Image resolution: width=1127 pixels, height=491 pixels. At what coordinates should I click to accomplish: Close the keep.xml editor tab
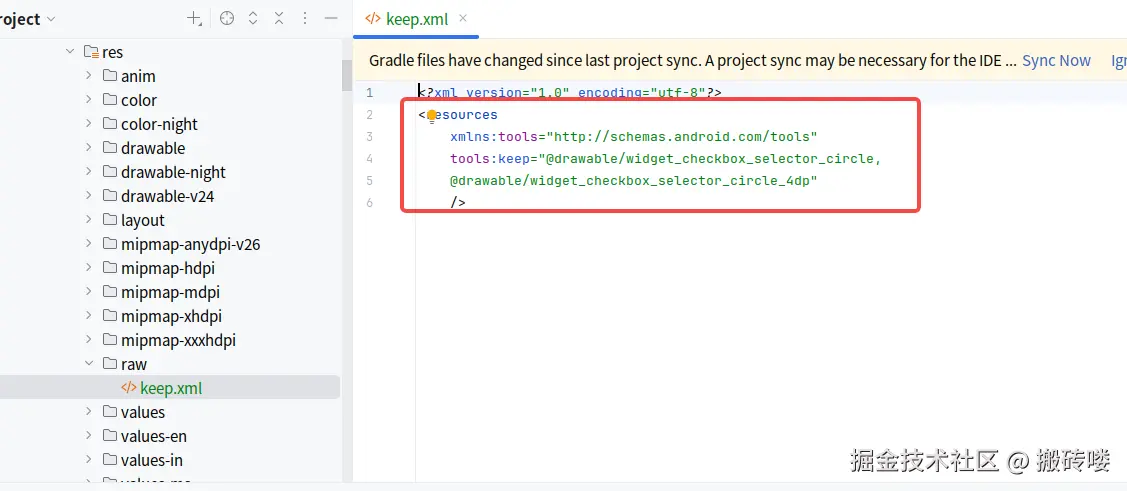point(463,19)
